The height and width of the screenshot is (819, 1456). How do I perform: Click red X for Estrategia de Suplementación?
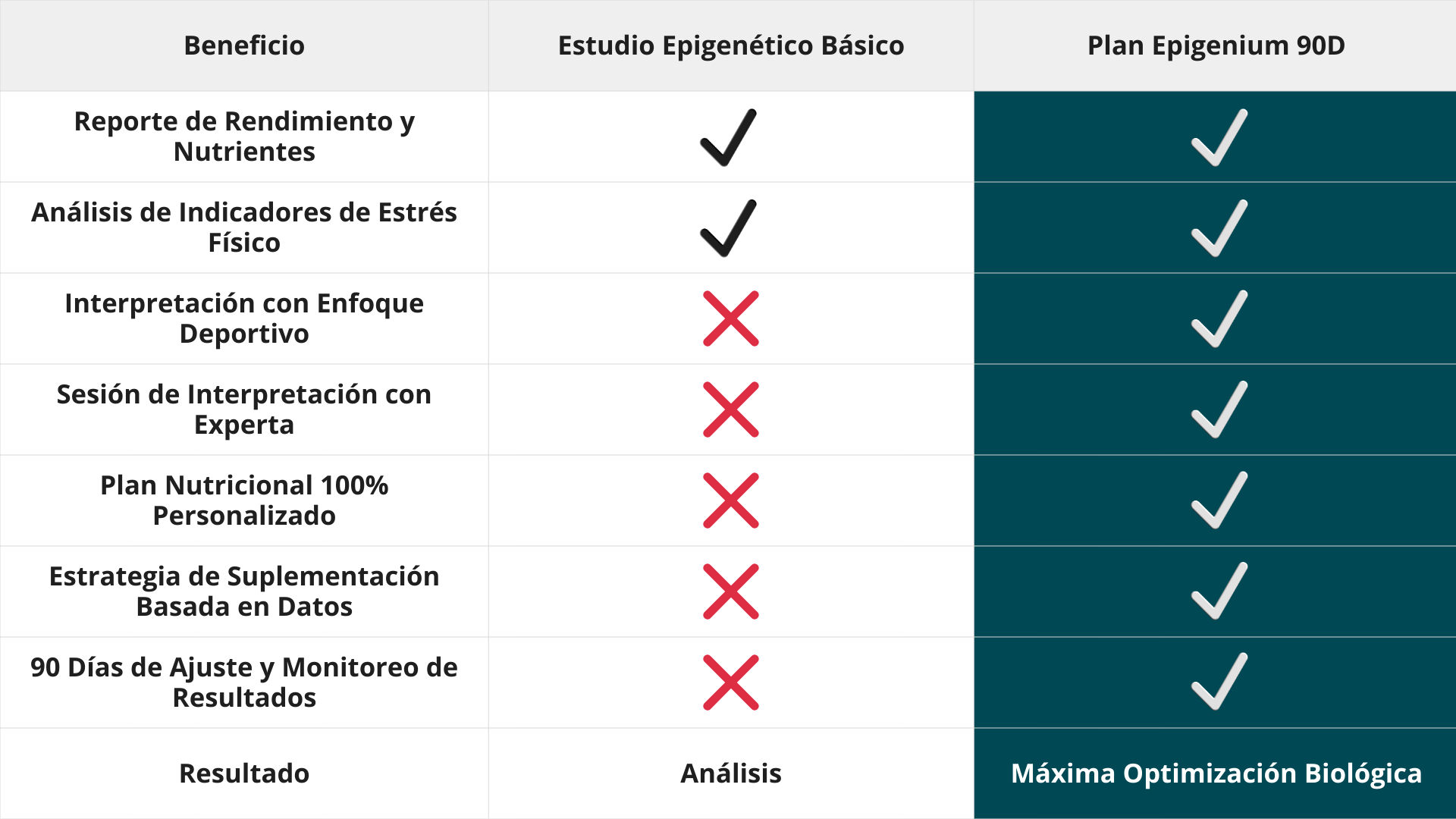coord(731,591)
